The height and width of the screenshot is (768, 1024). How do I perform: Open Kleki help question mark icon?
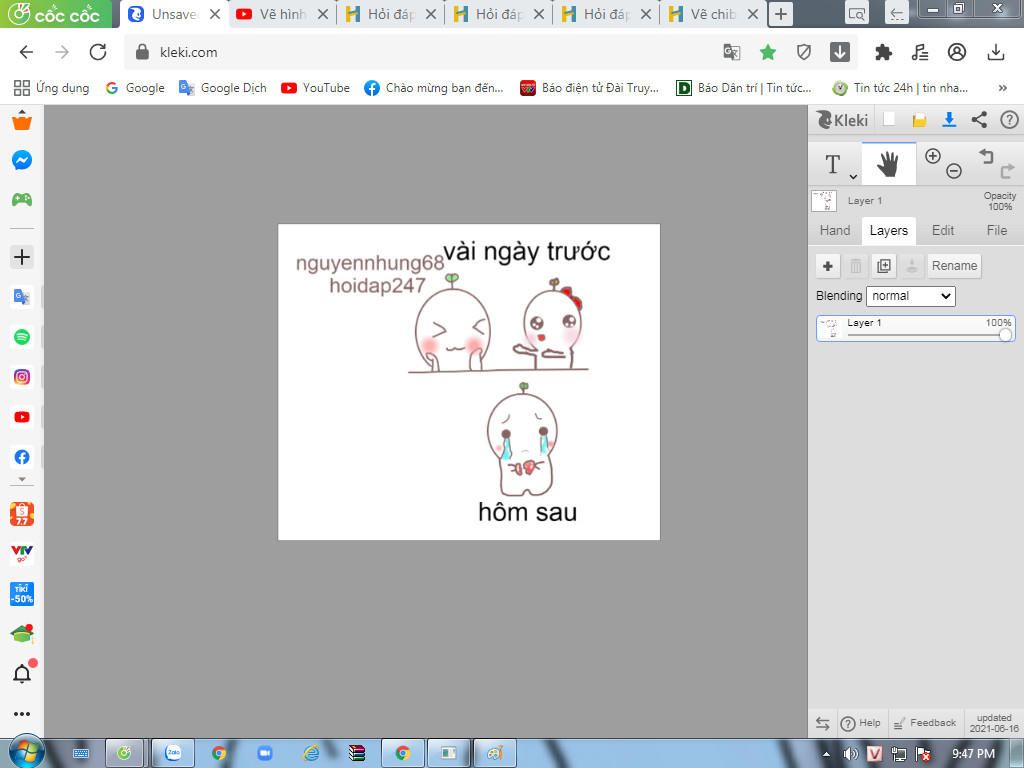pos(1009,120)
